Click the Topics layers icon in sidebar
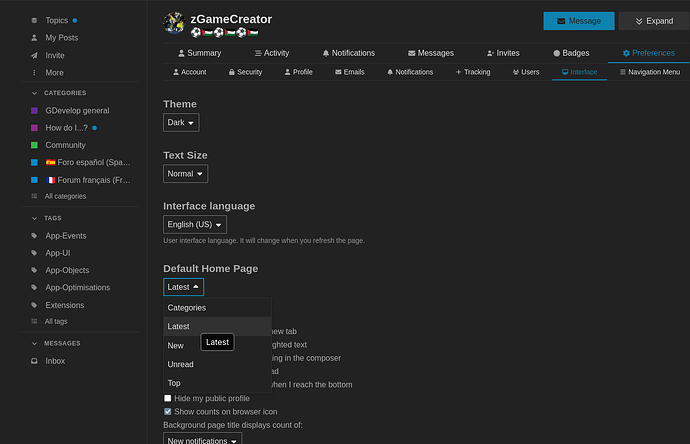The height and width of the screenshot is (444, 690). (34, 20)
